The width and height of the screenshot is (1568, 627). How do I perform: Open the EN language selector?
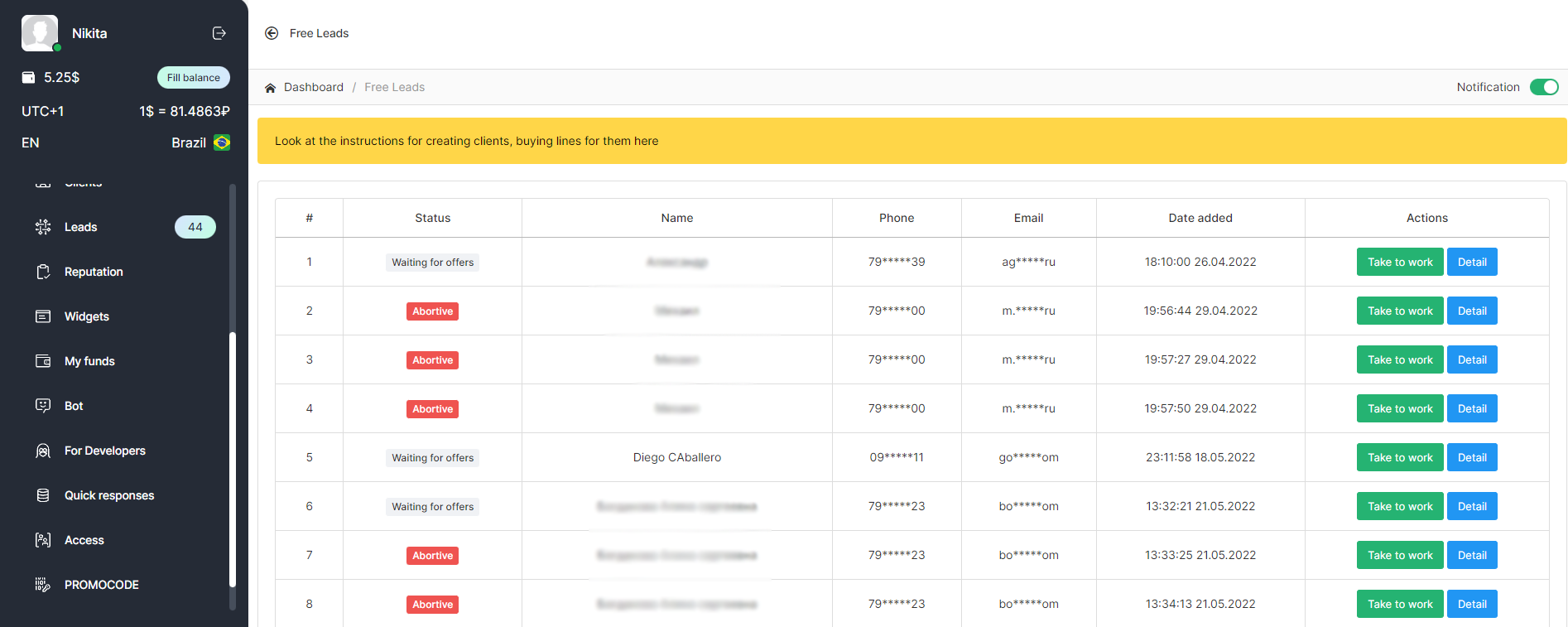coord(31,142)
